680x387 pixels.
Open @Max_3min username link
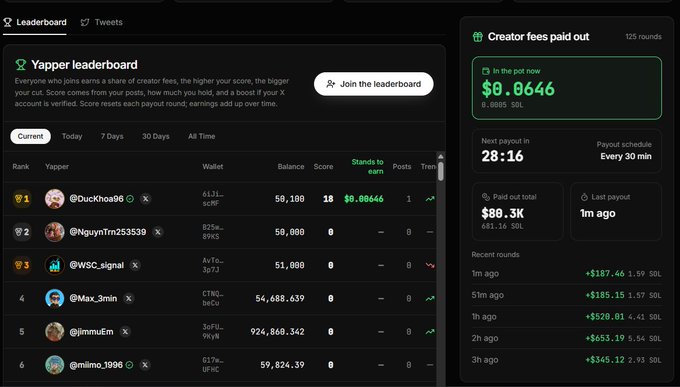tap(93, 298)
